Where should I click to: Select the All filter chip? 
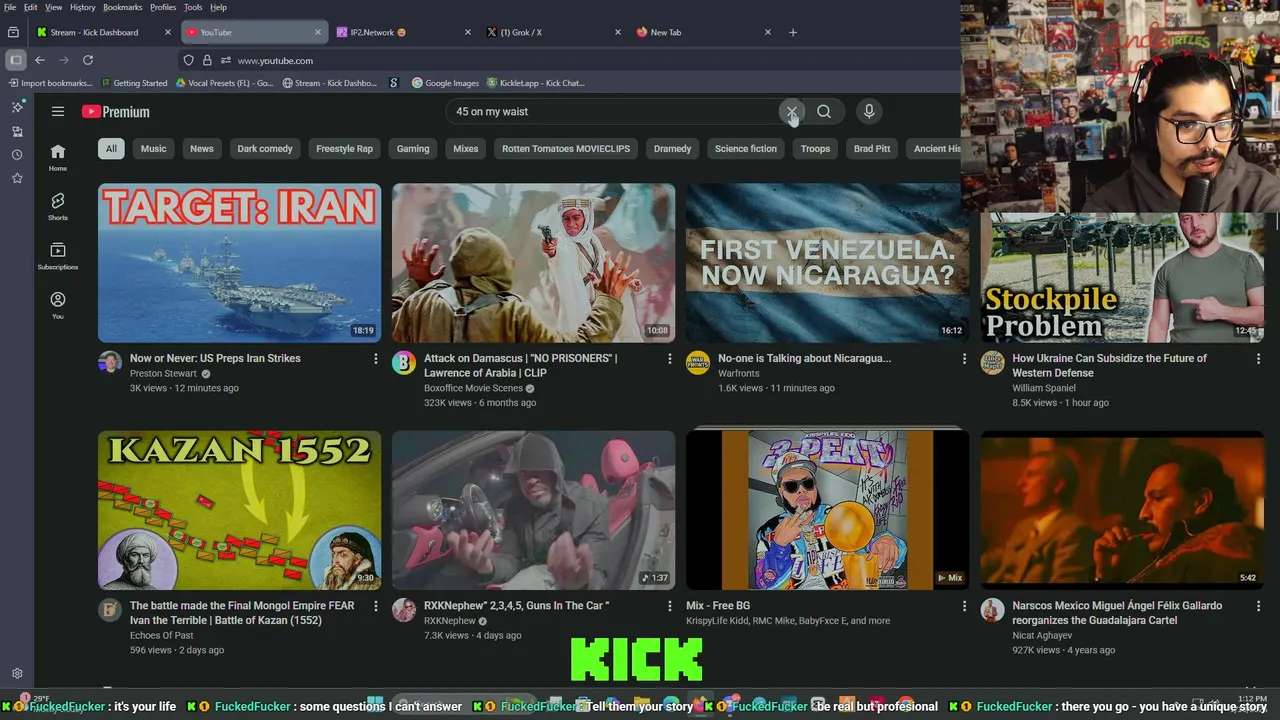tap(111, 148)
